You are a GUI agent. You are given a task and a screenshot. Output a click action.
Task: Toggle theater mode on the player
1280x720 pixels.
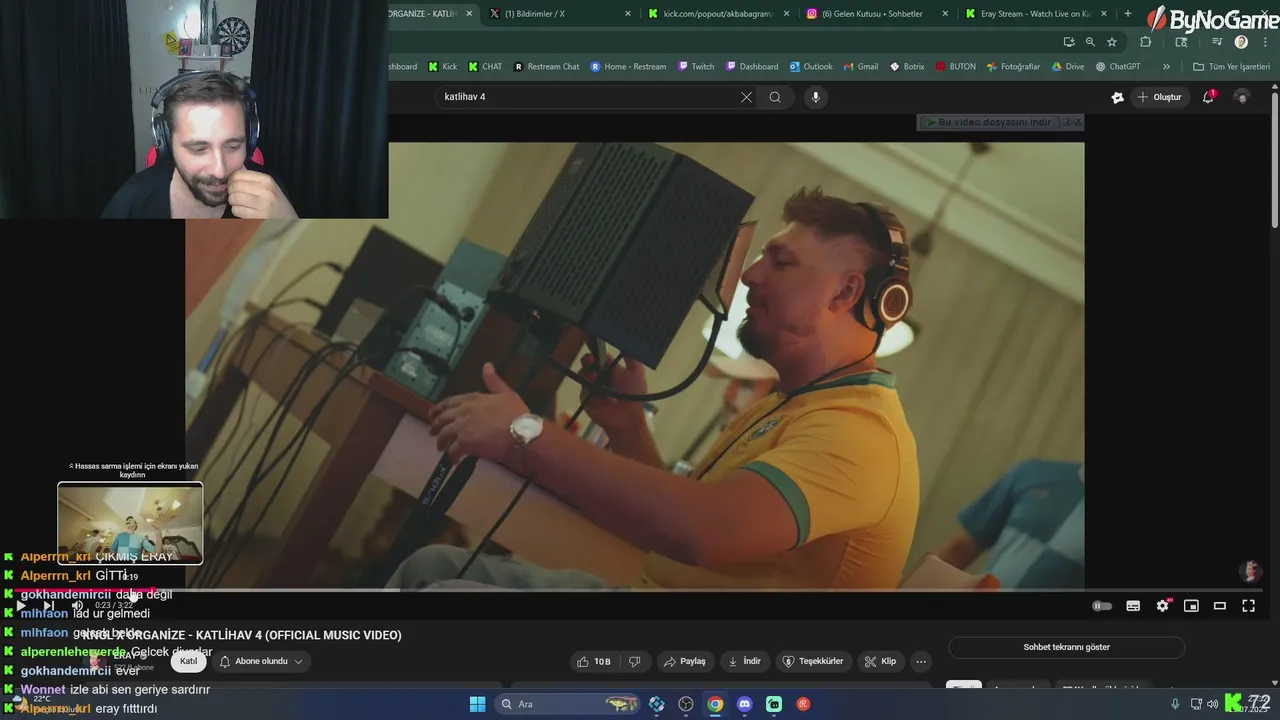pyautogui.click(x=1220, y=606)
